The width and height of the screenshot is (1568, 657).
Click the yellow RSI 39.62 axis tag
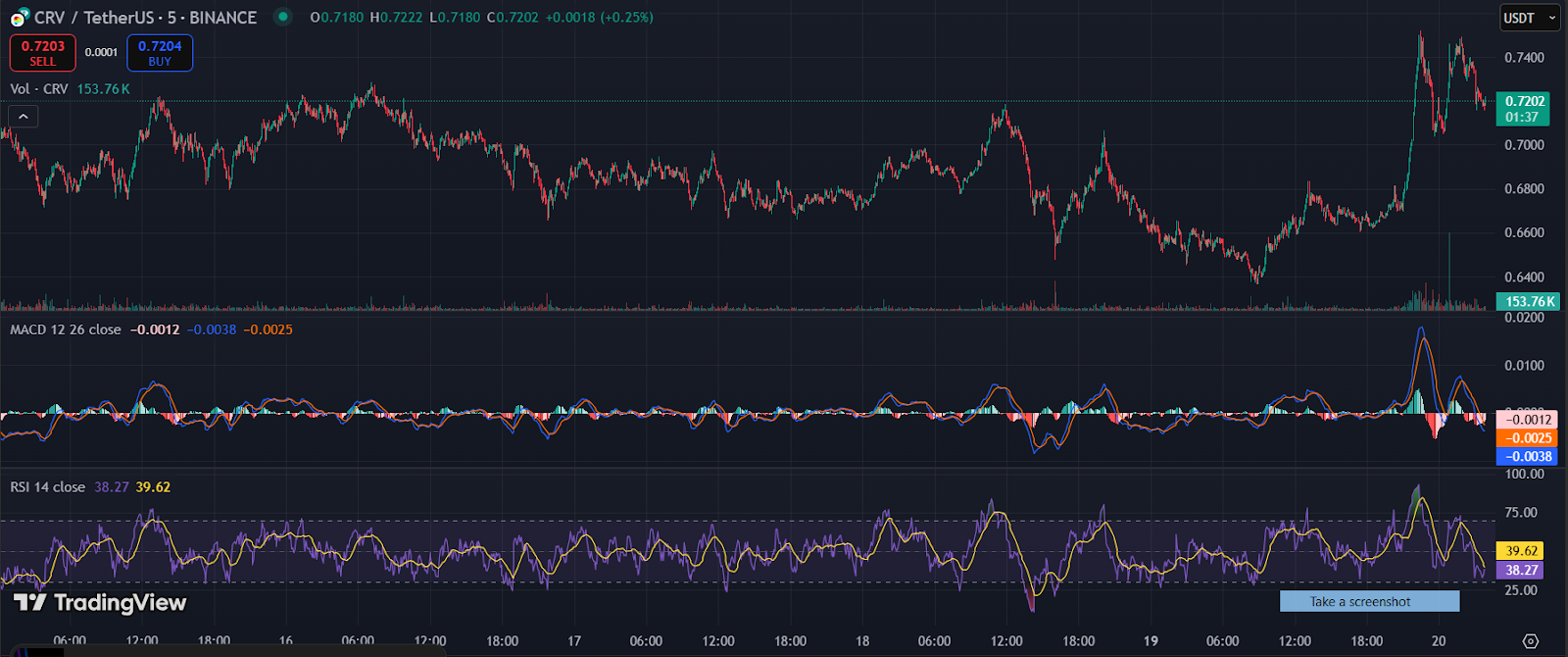[1521, 551]
